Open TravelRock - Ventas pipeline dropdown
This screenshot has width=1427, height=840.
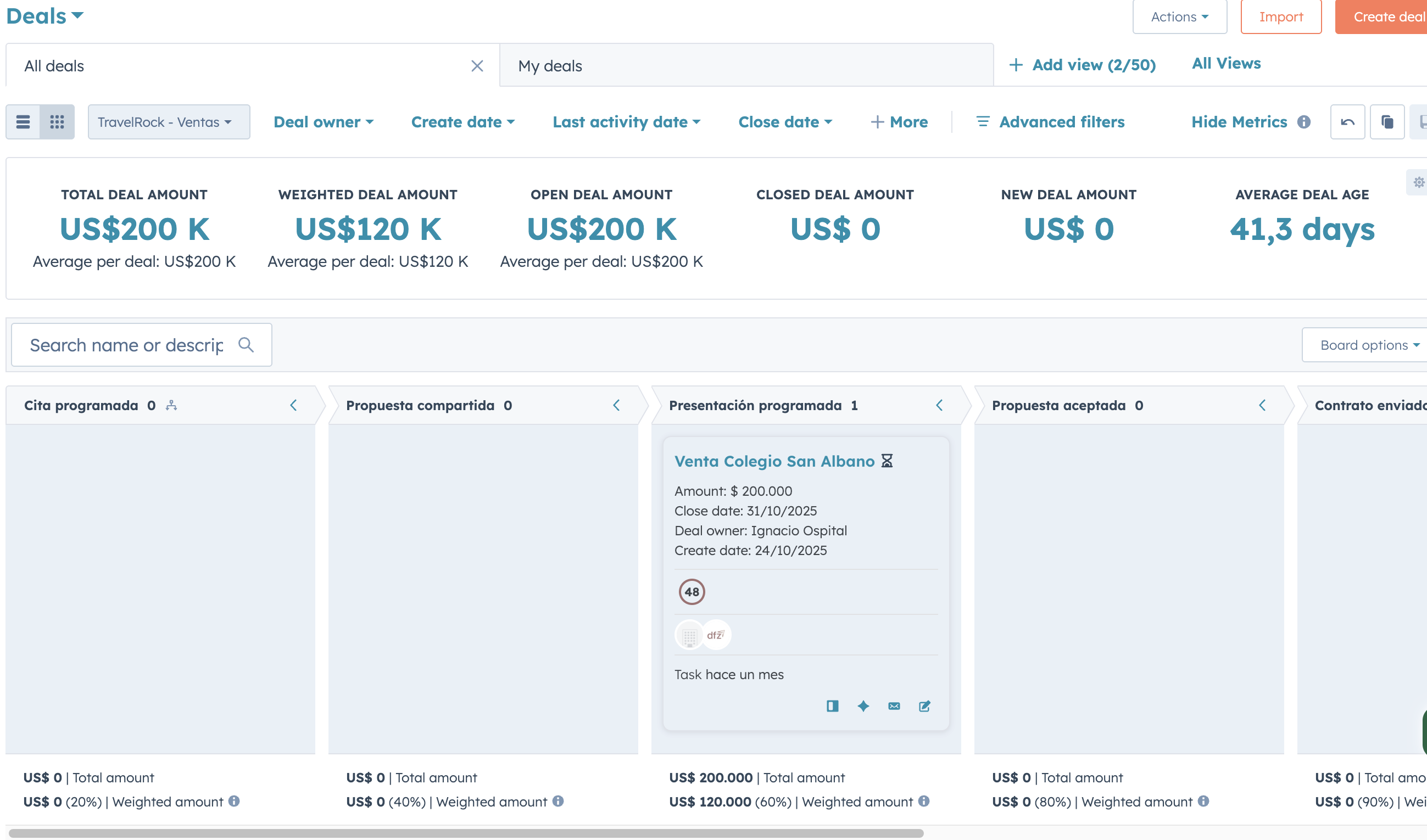pyautogui.click(x=168, y=122)
